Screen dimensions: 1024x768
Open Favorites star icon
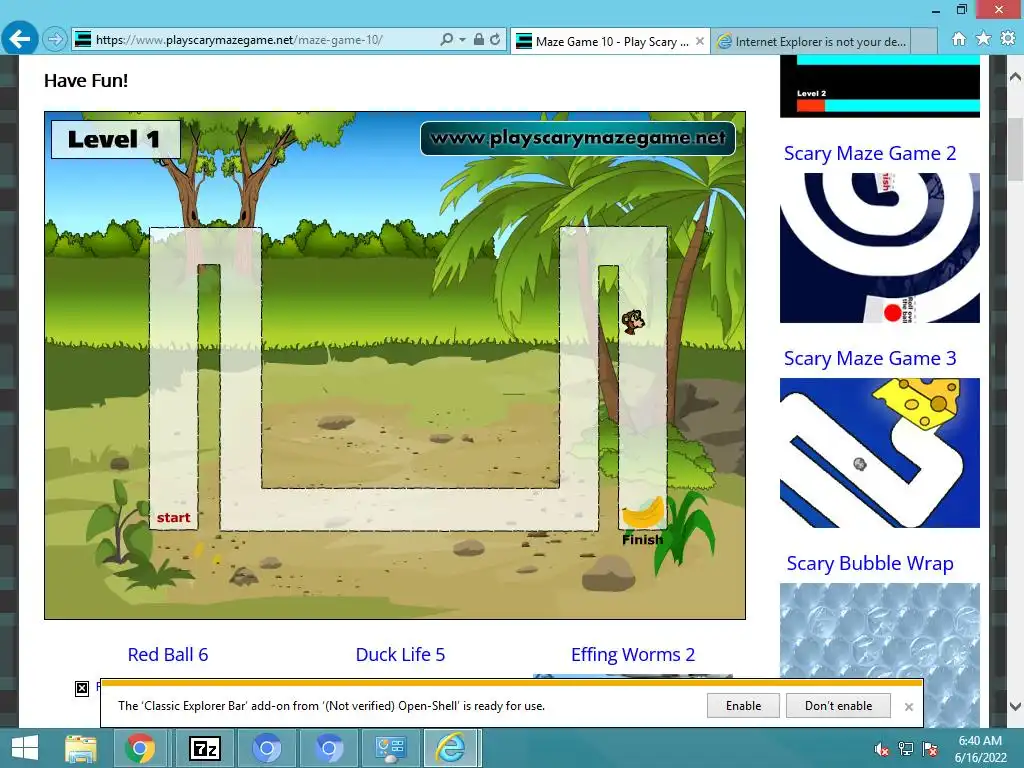tap(983, 39)
